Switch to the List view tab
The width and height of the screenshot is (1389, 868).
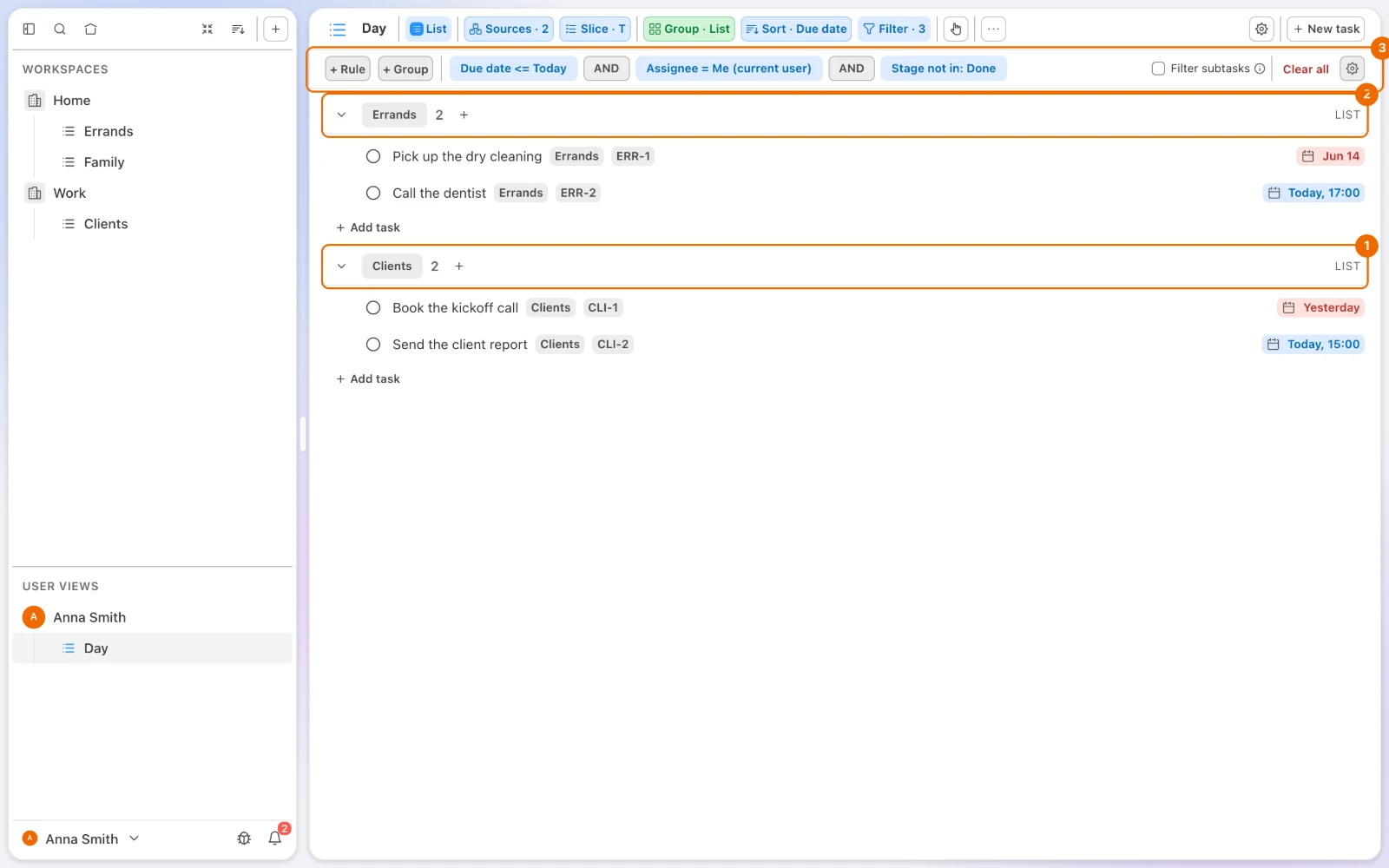(x=428, y=29)
